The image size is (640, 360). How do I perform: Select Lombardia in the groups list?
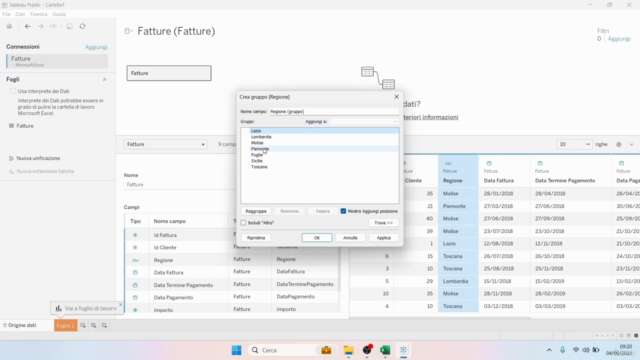[x=261, y=137]
